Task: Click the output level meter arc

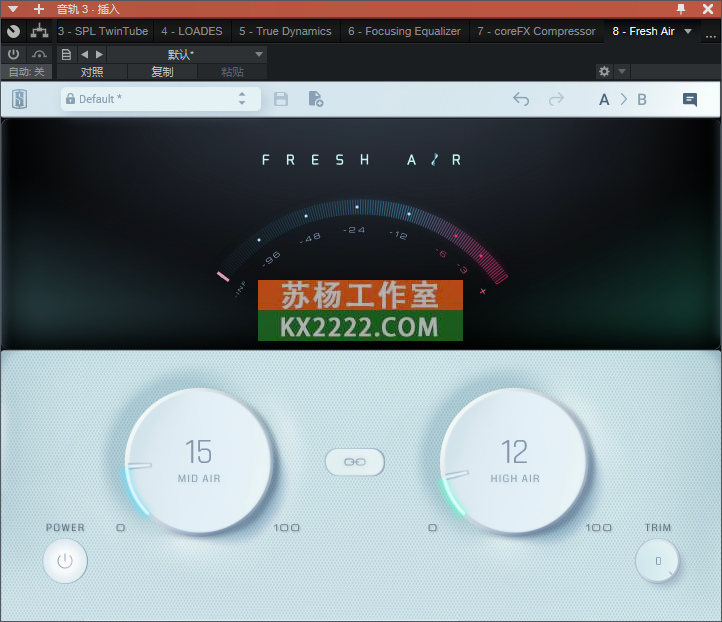Action: [362, 242]
